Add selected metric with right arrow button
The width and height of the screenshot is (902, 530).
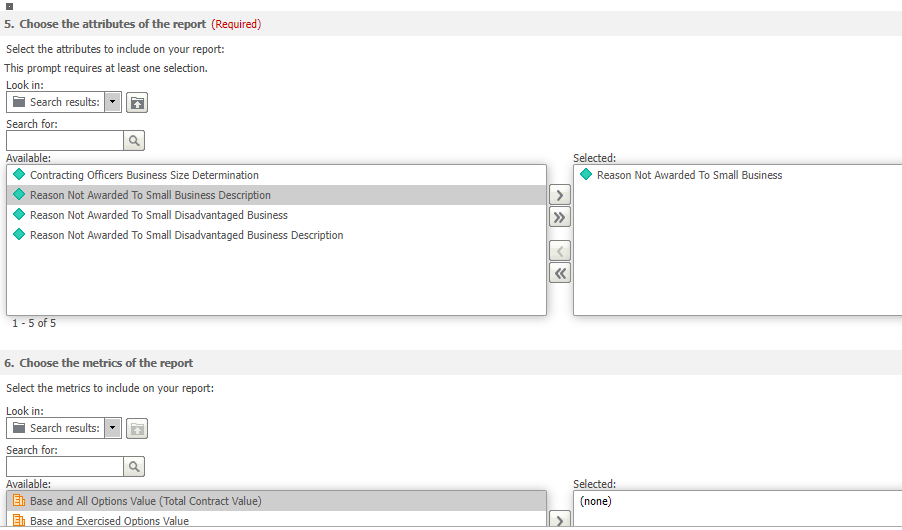(x=560, y=520)
